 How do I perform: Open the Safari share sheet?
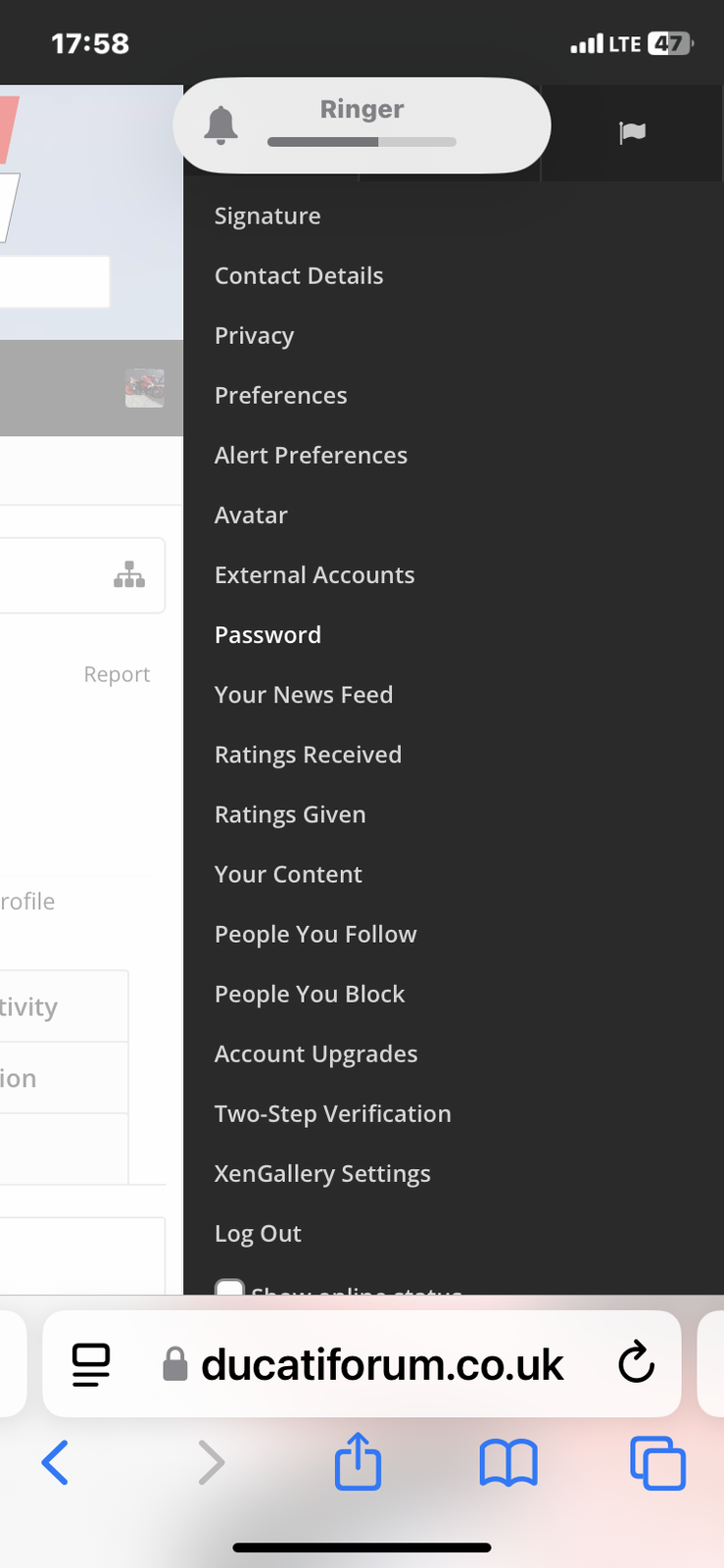click(358, 1461)
